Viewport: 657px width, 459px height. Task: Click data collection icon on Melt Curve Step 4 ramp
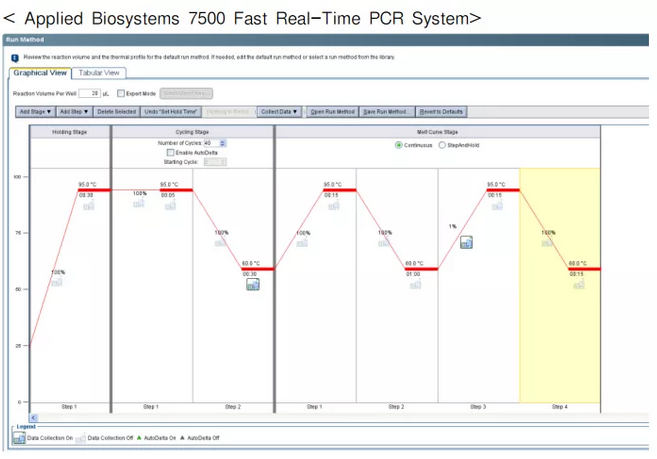pos(547,242)
